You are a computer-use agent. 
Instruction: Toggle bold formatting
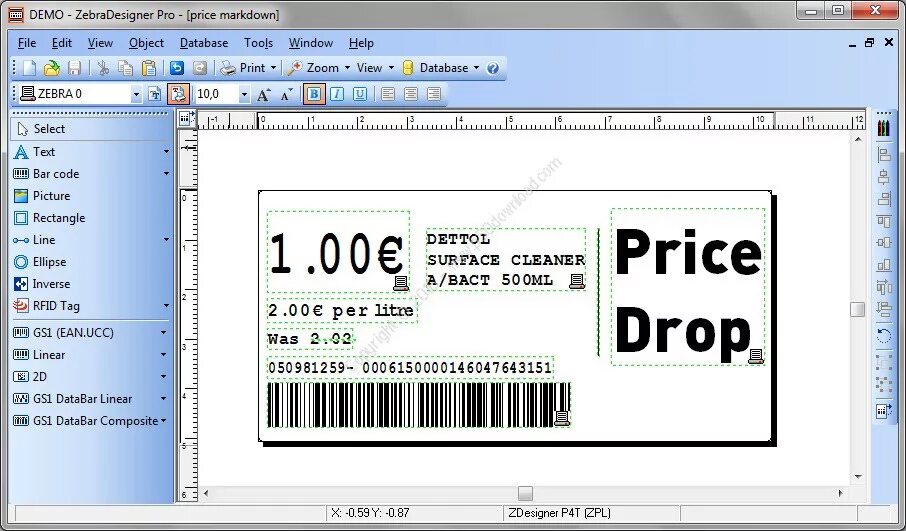[314, 94]
